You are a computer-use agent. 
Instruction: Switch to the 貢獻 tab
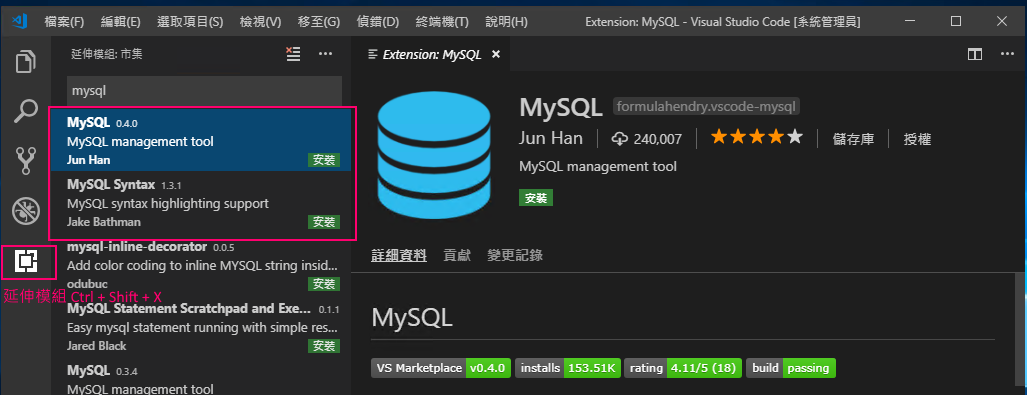[x=457, y=255]
